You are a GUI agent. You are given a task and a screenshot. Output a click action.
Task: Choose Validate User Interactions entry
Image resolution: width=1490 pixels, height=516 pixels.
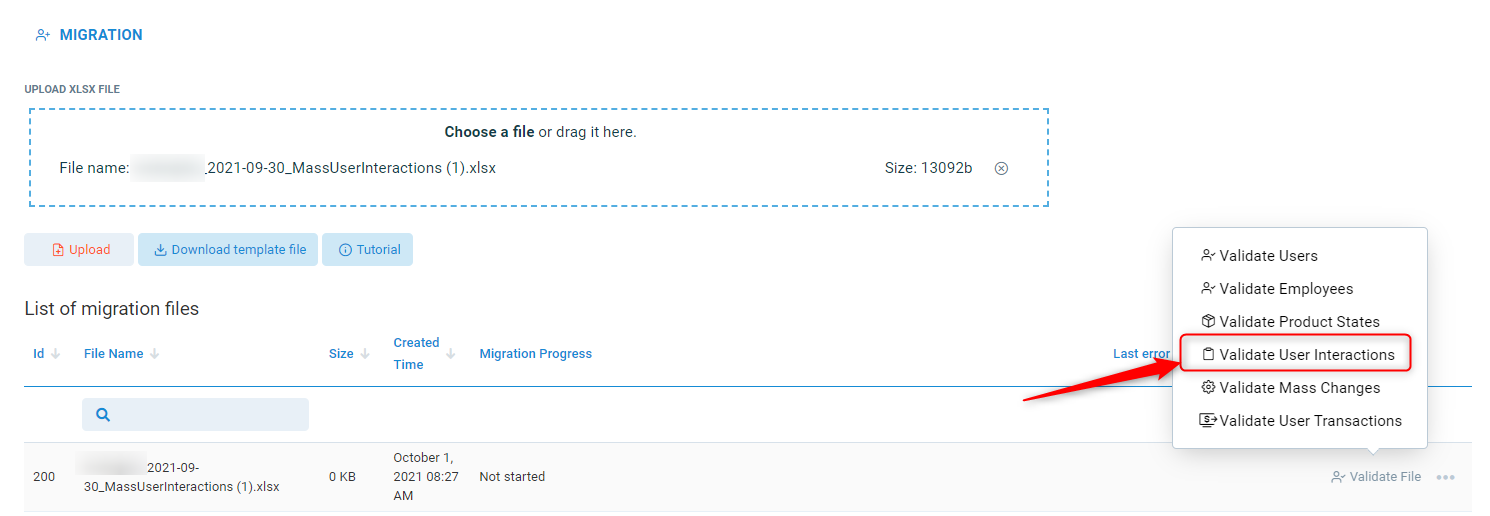tap(1306, 355)
